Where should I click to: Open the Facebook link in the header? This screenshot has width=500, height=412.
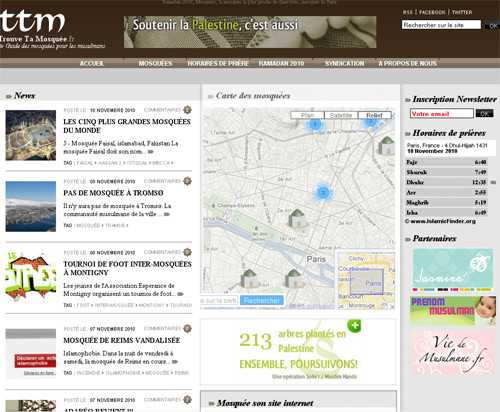coord(432,12)
